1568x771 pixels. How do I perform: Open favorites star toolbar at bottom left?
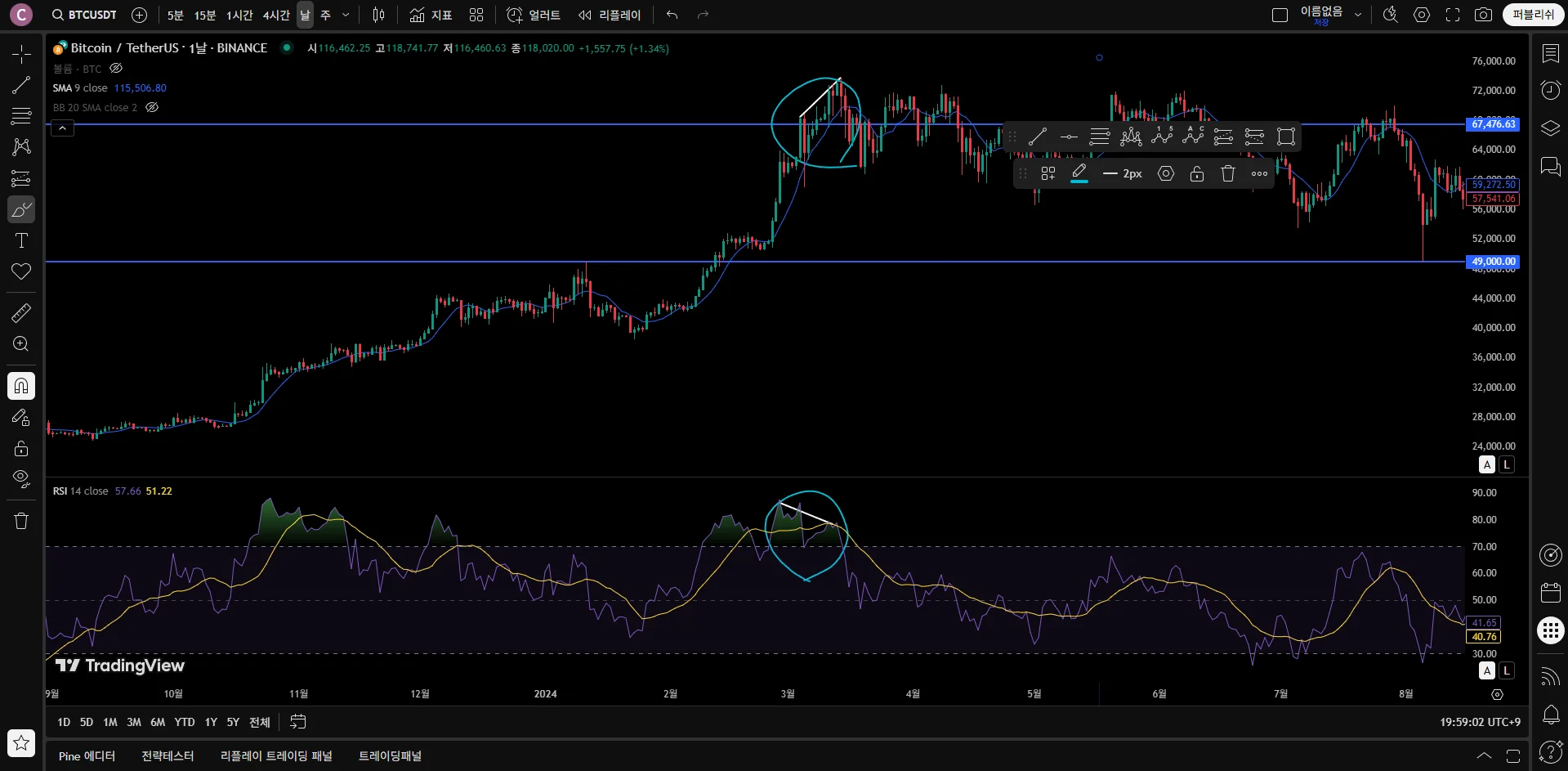pos(21,742)
